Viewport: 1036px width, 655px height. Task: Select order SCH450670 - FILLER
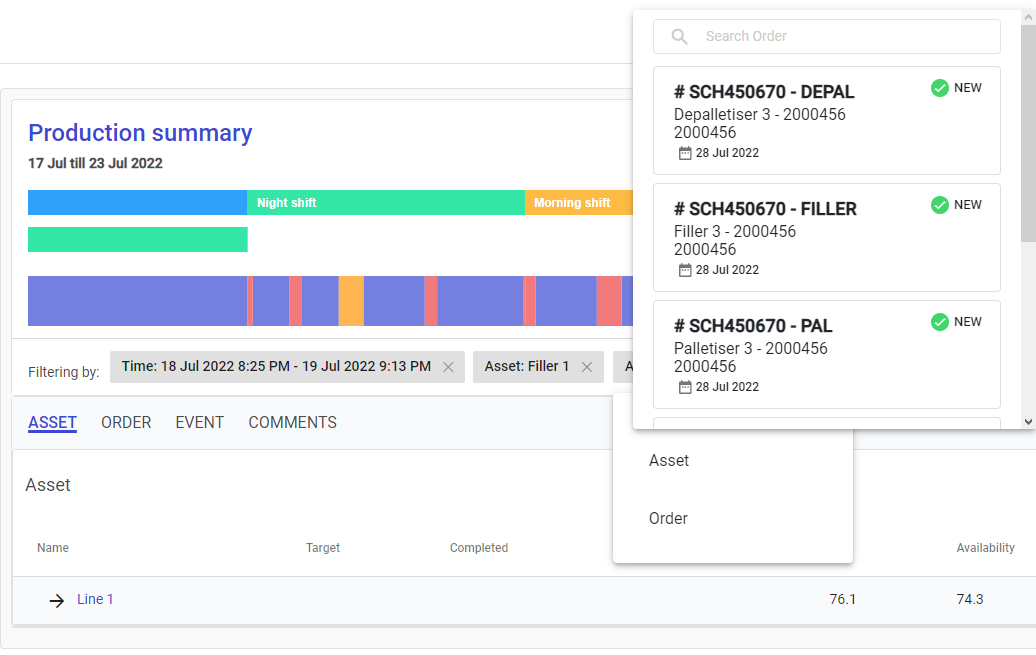coord(827,237)
